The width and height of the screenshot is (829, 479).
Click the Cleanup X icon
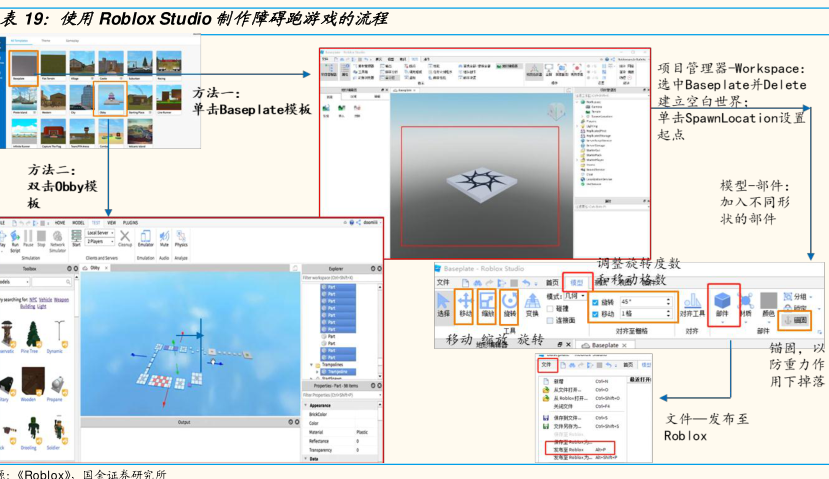click(x=125, y=238)
